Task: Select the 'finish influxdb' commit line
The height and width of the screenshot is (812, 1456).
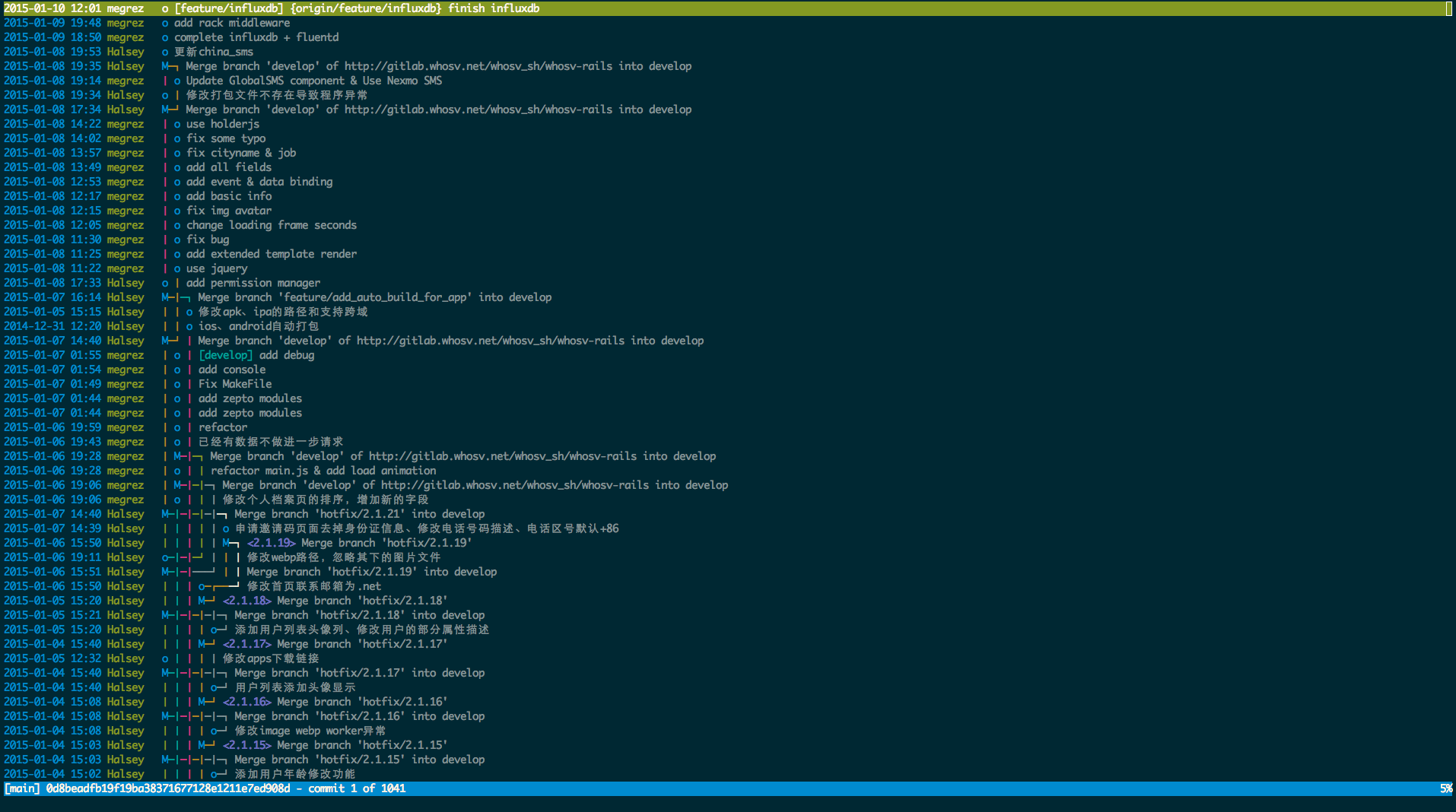Action: [x=726, y=8]
